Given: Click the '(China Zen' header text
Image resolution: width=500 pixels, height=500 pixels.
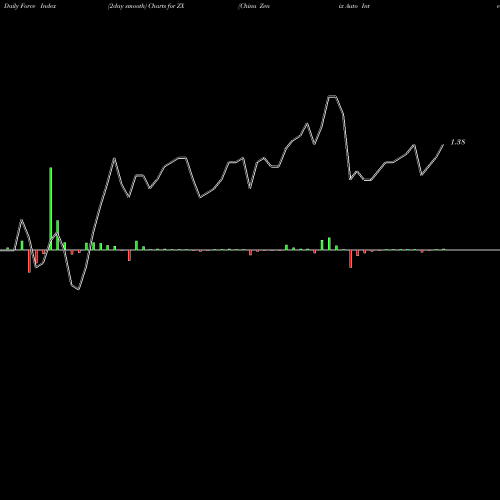Looking at the screenshot, I should coord(254,6).
